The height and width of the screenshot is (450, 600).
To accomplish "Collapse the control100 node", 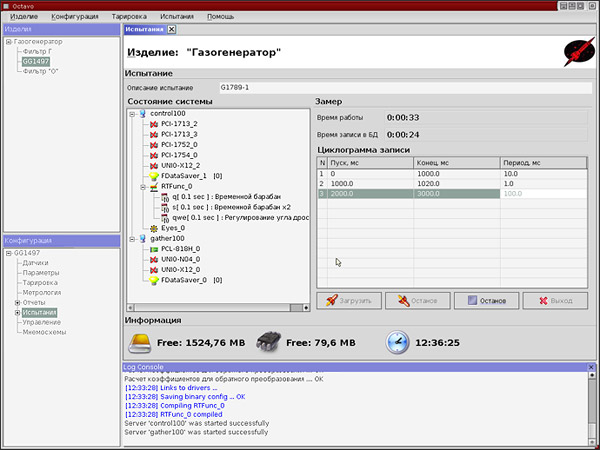I will coord(132,114).
